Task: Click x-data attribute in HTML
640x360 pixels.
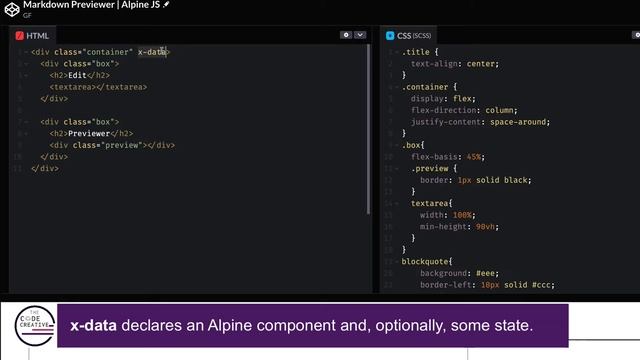Action: pyautogui.click(x=152, y=52)
